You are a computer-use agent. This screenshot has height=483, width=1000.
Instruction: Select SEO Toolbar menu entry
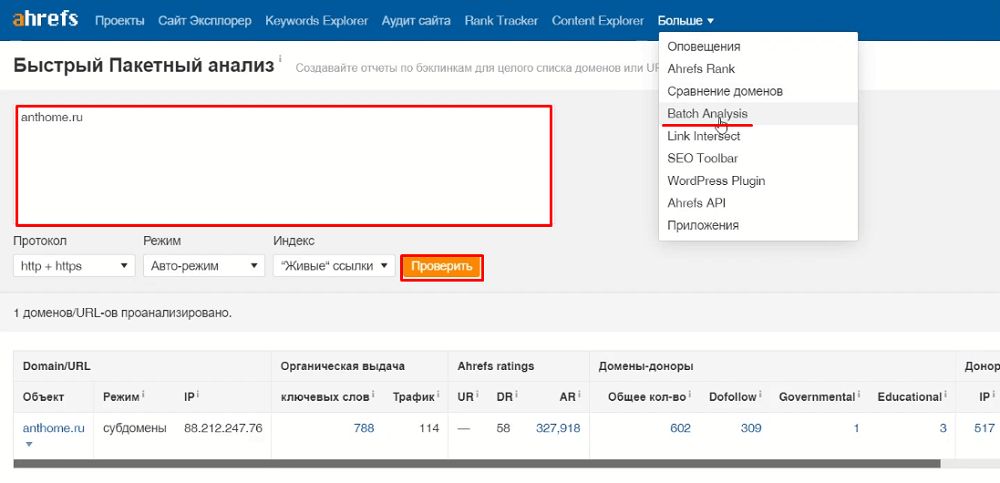point(758,158)
